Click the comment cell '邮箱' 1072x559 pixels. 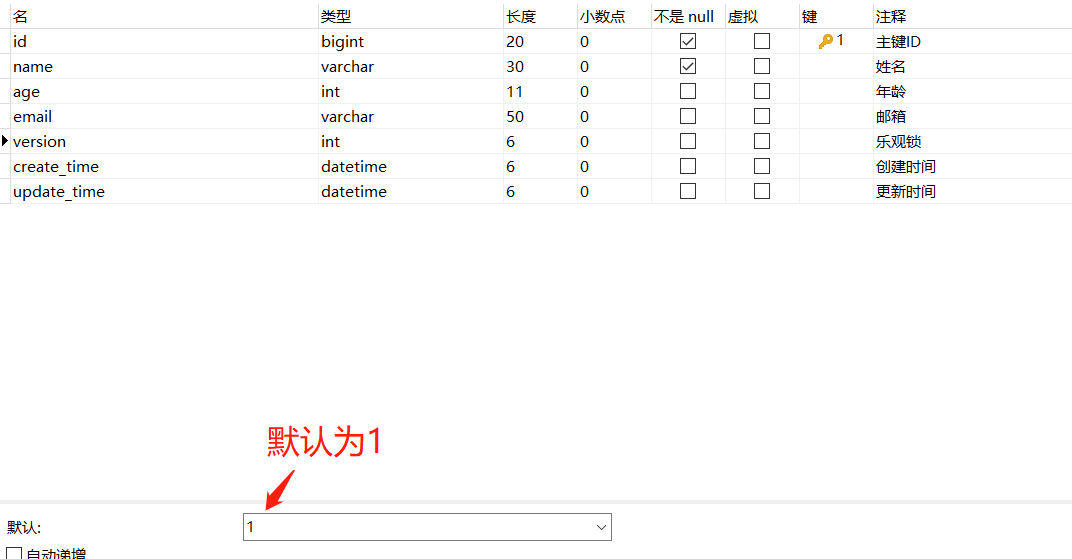click(972, 116)
